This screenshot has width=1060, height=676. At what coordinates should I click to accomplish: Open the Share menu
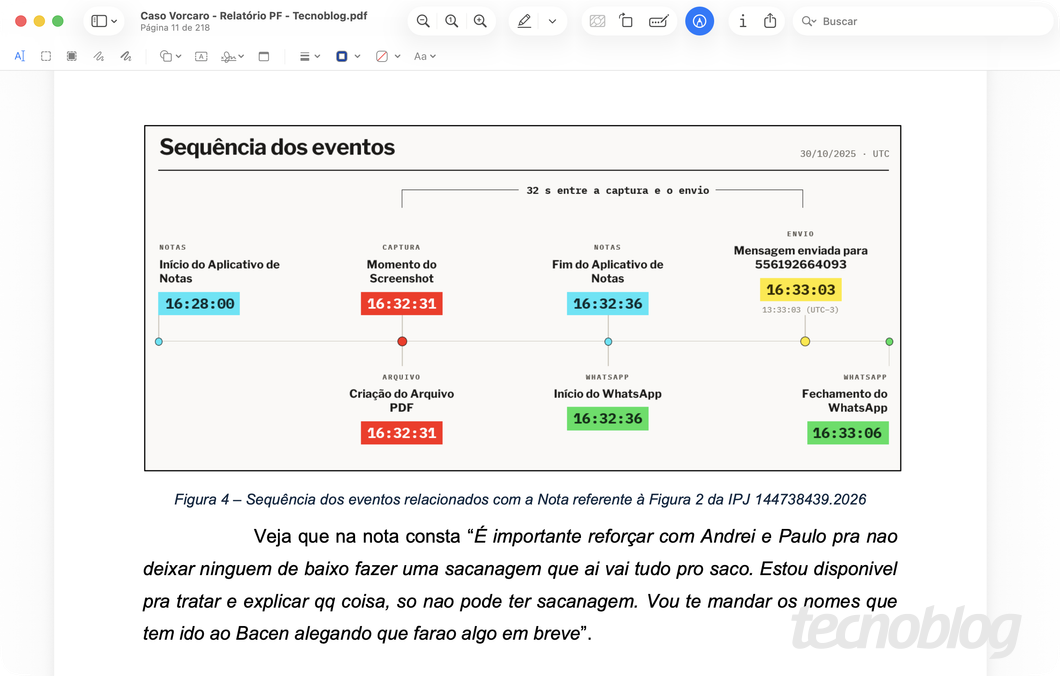point(770,21)
